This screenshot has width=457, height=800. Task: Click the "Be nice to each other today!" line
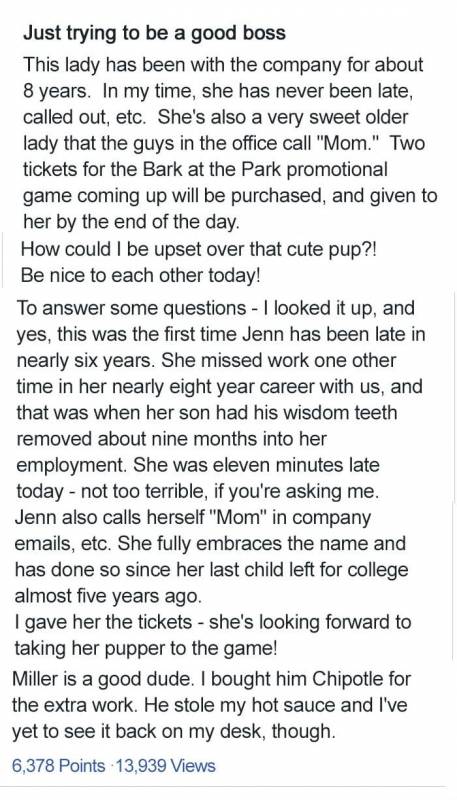pos(141,276)
